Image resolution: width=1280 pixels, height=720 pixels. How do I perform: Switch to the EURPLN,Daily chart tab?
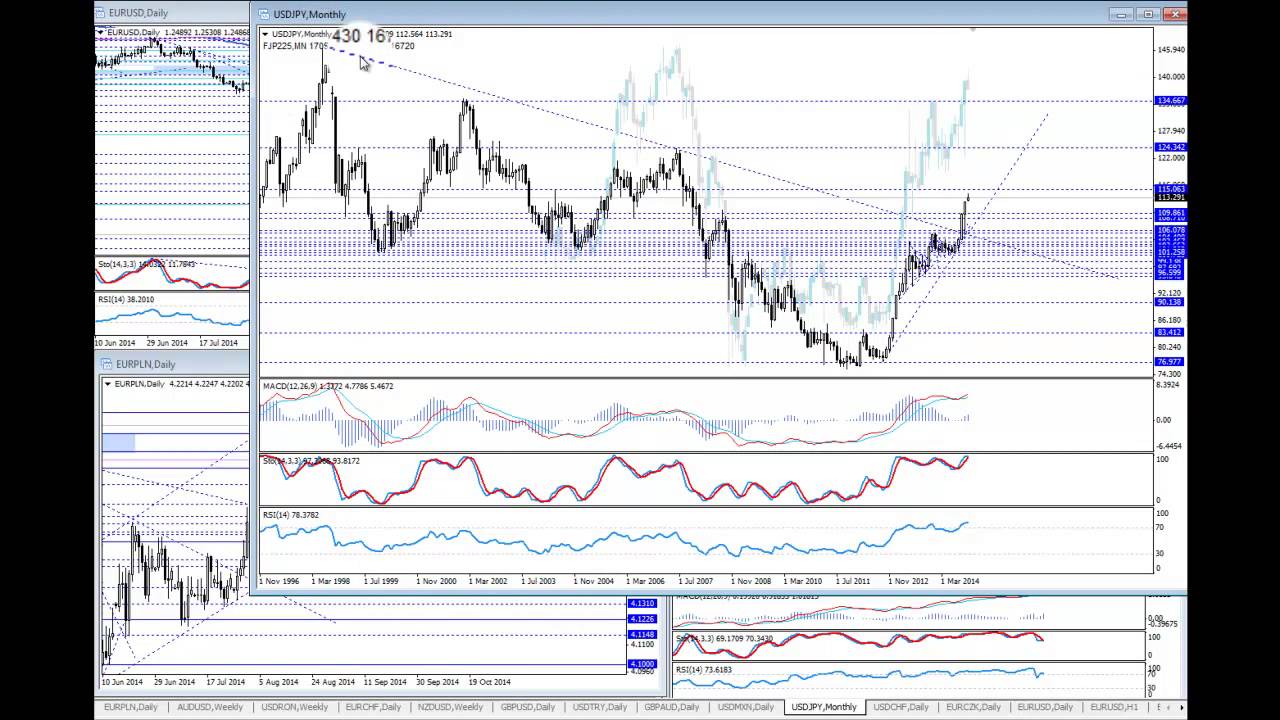point(131,707)
